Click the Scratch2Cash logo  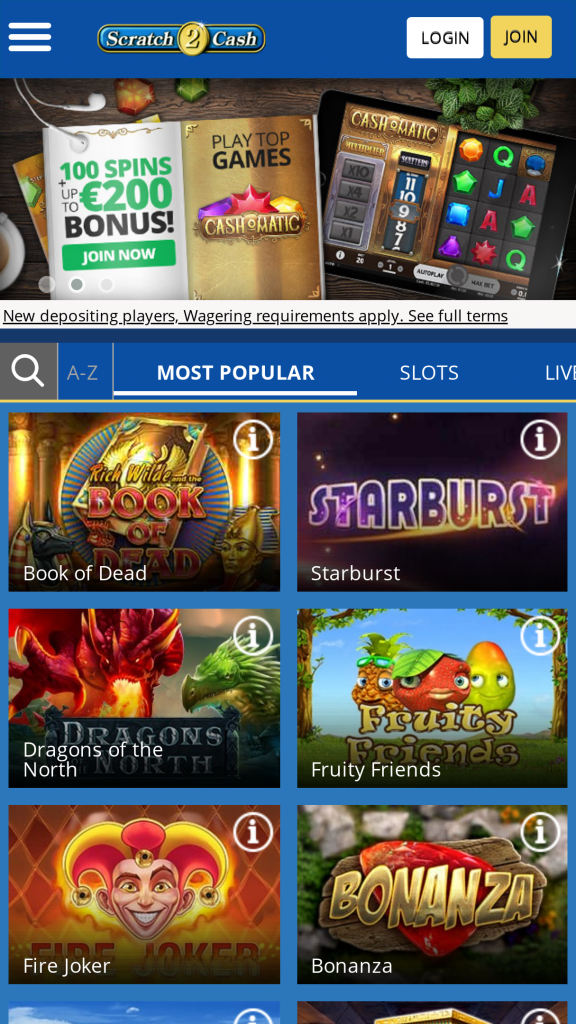click(x=182, y=39)
